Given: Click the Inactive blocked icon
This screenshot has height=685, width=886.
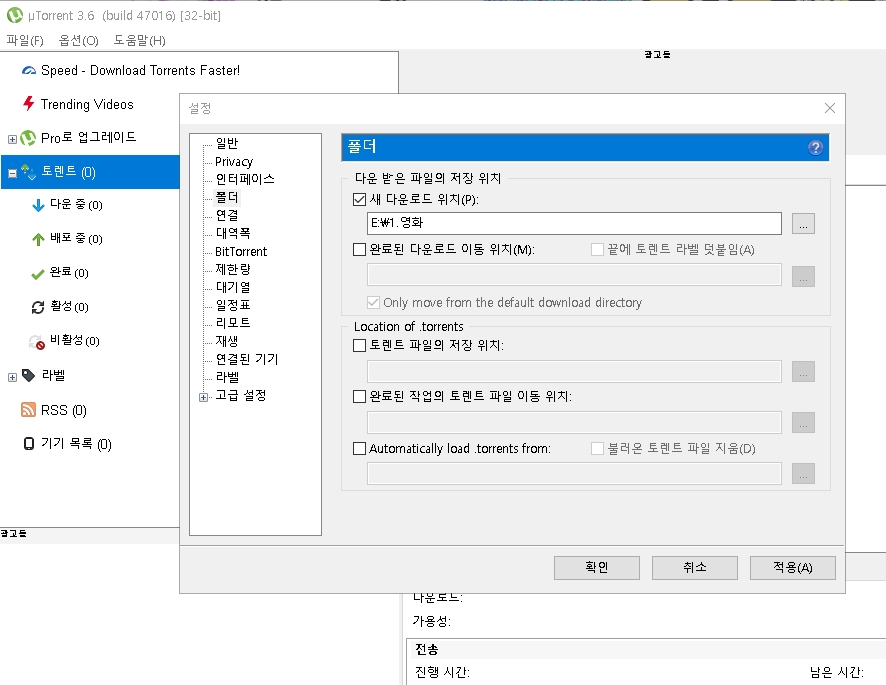Looking at the screenshot, I should [x=37, y=342].
